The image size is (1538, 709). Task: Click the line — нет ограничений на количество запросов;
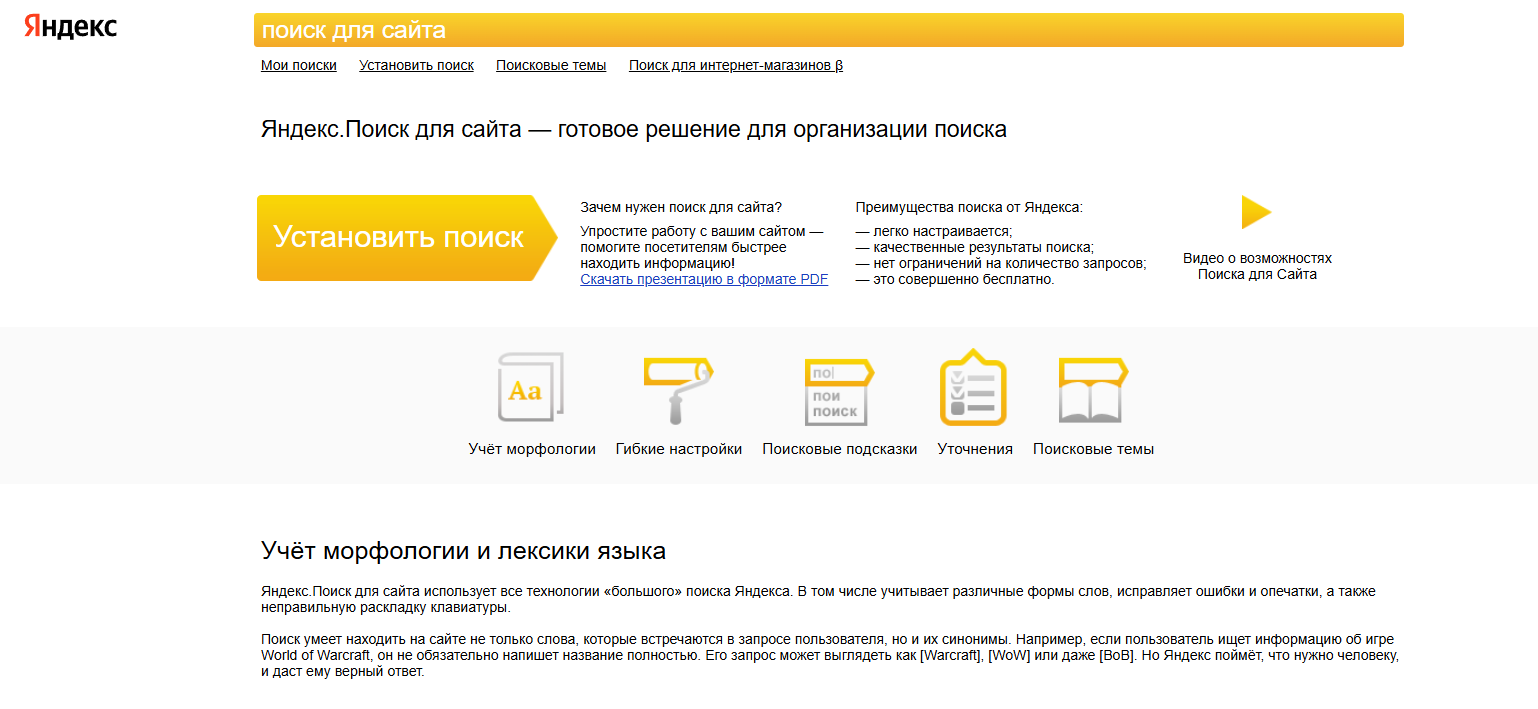pyautogui.click(x=1001, y=263)
